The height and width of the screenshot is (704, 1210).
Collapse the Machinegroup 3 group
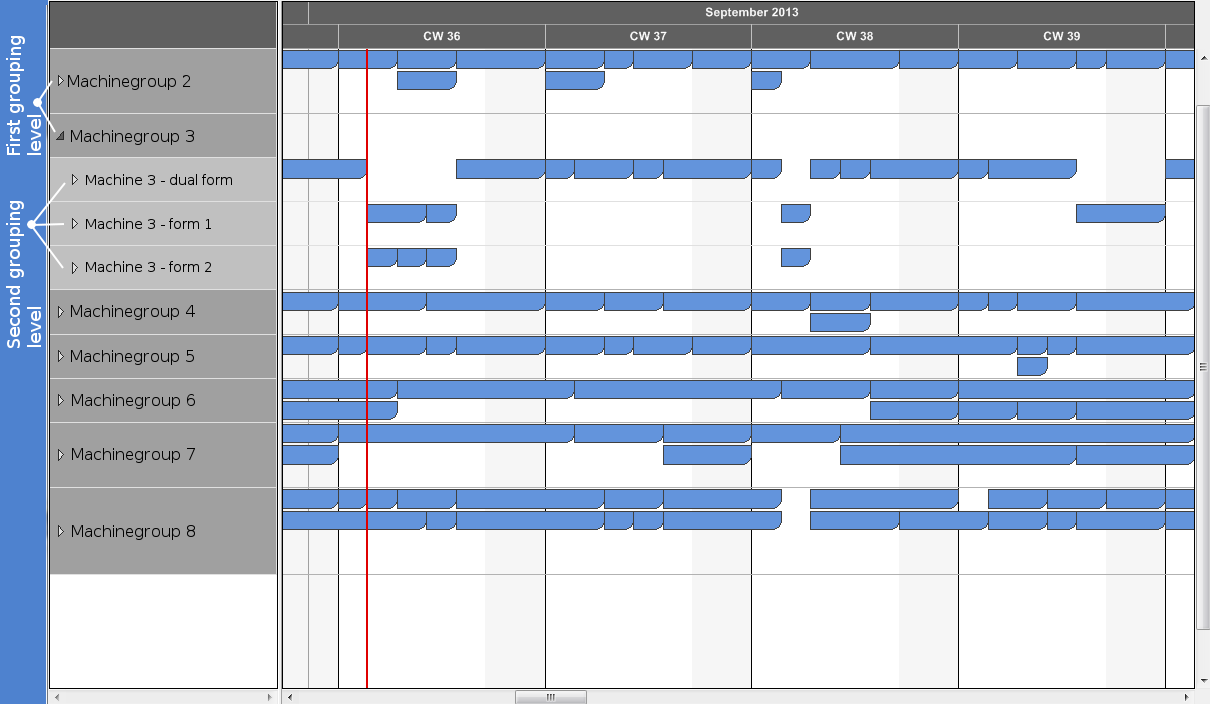(x=60, y=136)
